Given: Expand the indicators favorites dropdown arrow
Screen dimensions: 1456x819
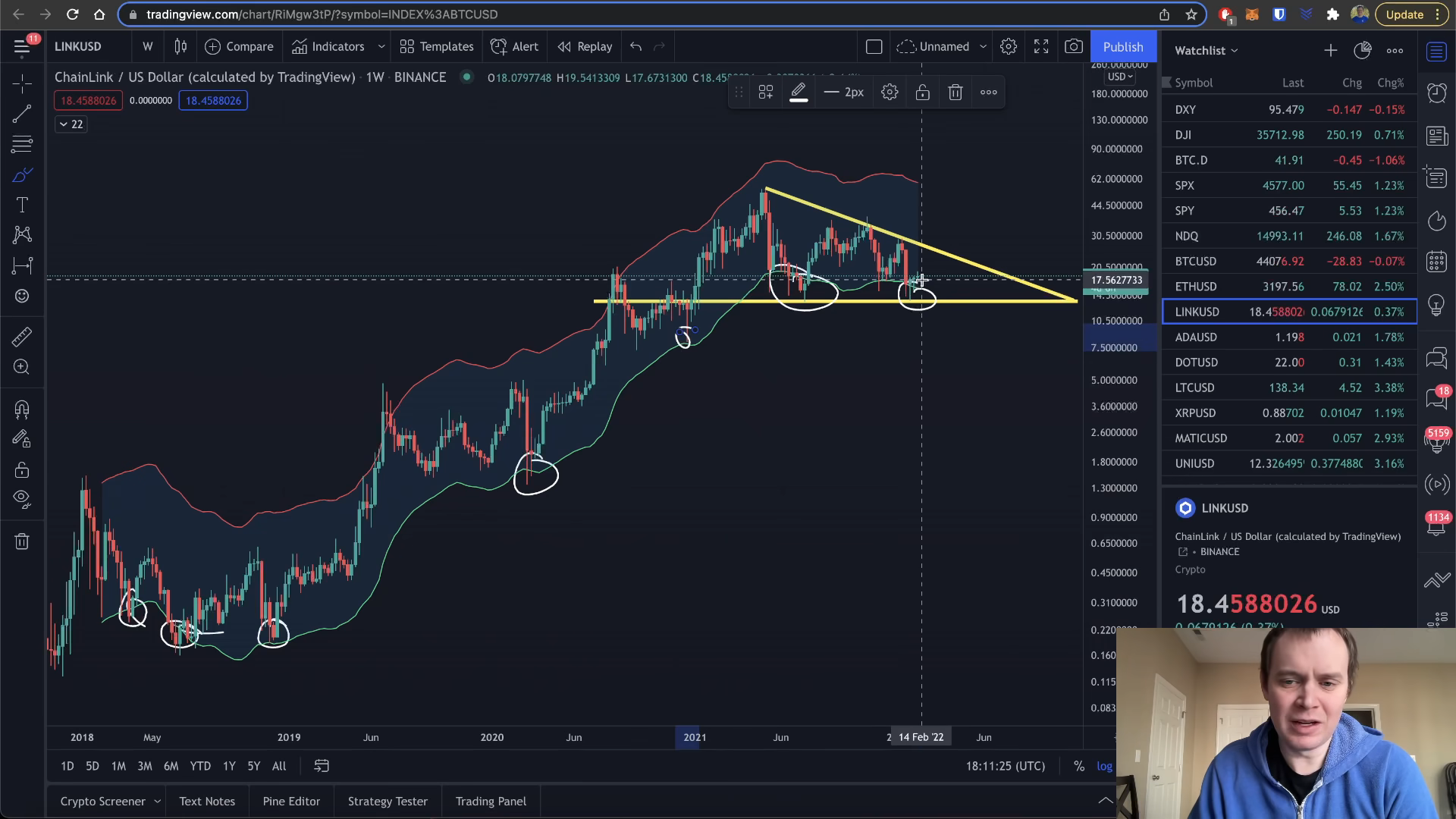Looking at the screenshot, I should click(381, 47).
